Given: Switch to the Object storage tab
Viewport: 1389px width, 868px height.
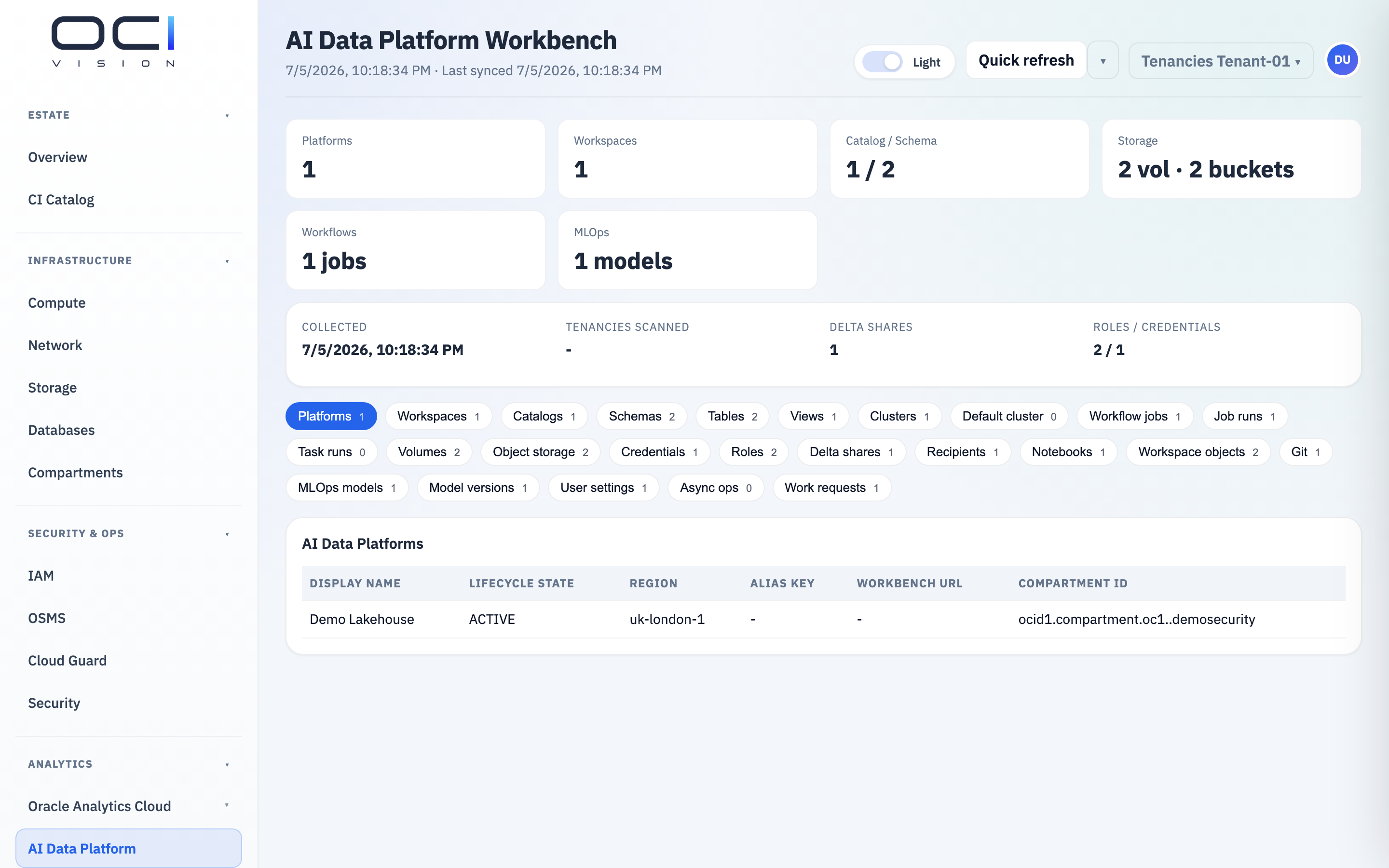Looking at the screenshot, I should tap(540, 452).
